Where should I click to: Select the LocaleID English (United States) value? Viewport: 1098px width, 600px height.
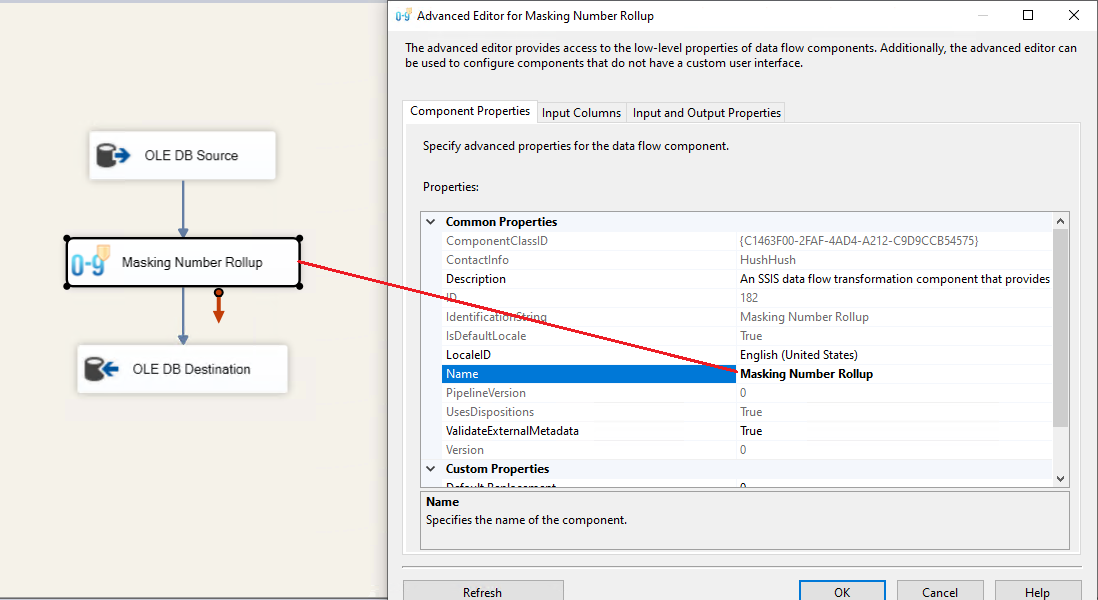coord(798,355)
